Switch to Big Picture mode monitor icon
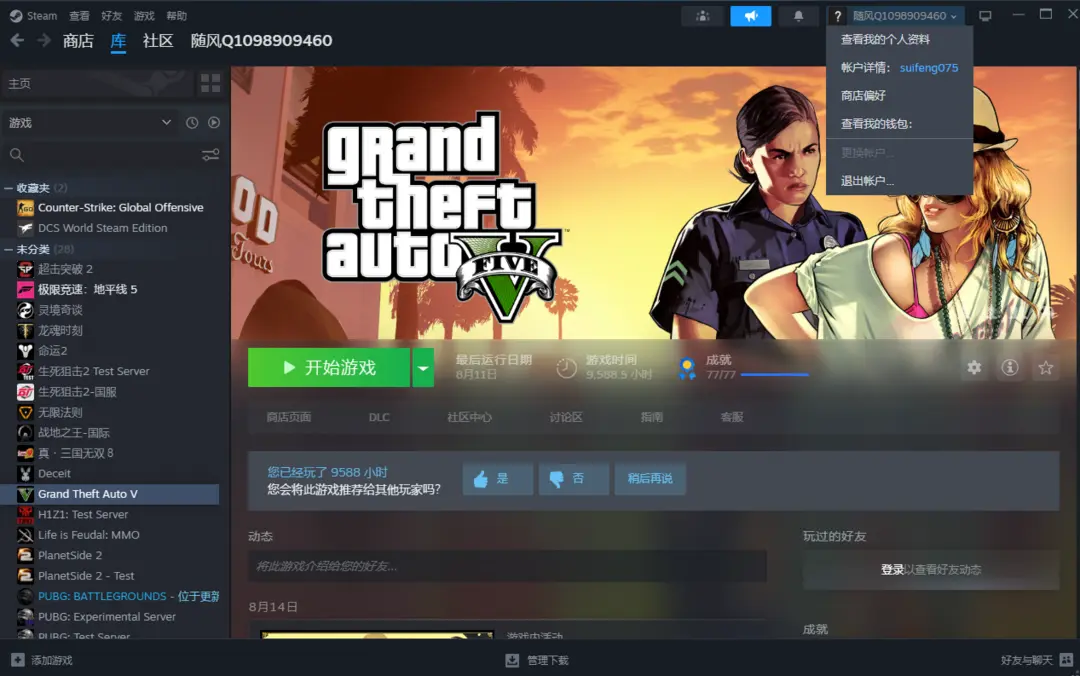The width and height of the screenshot is (1080, 676). 985,16
